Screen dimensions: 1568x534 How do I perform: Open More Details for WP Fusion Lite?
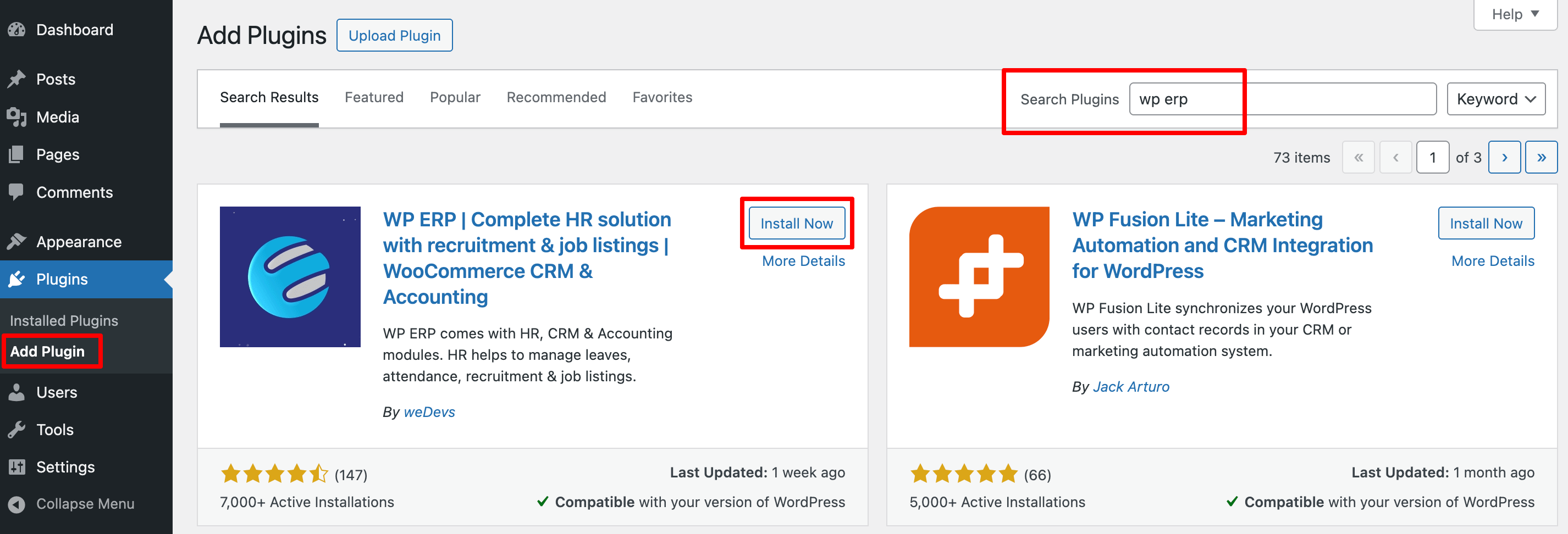coord(1493,261)
